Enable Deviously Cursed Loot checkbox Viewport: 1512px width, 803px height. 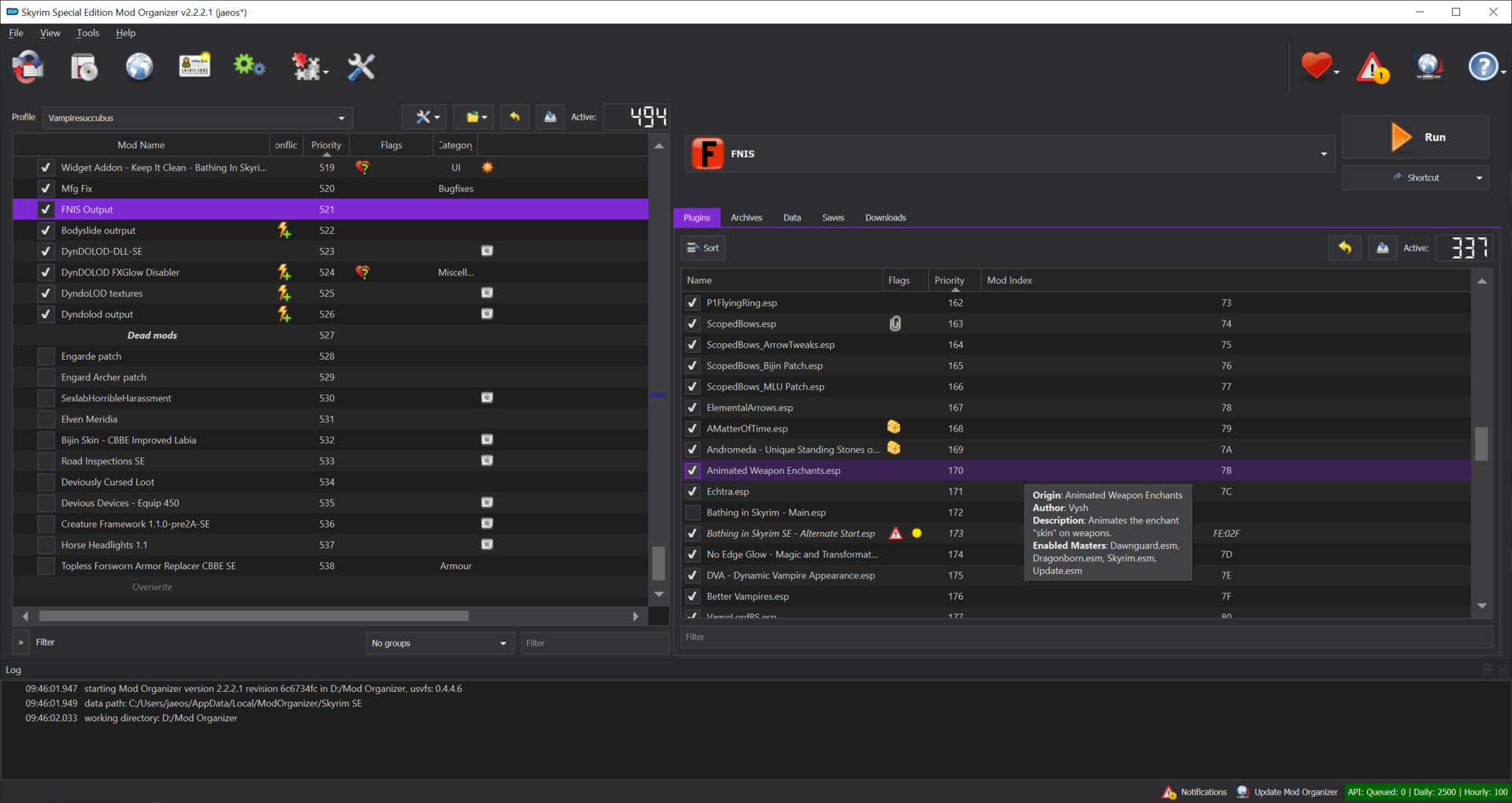pos(46,482)
